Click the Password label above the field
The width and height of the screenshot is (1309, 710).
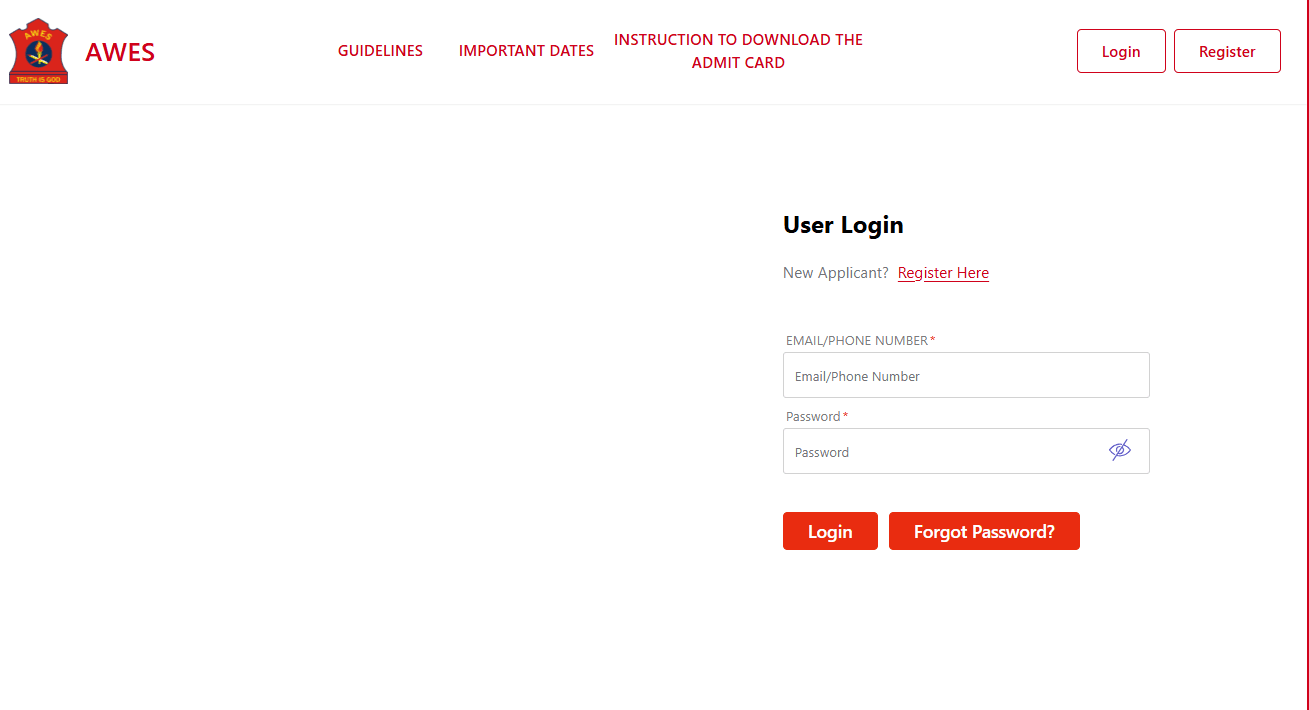click(x=813, y=417)
